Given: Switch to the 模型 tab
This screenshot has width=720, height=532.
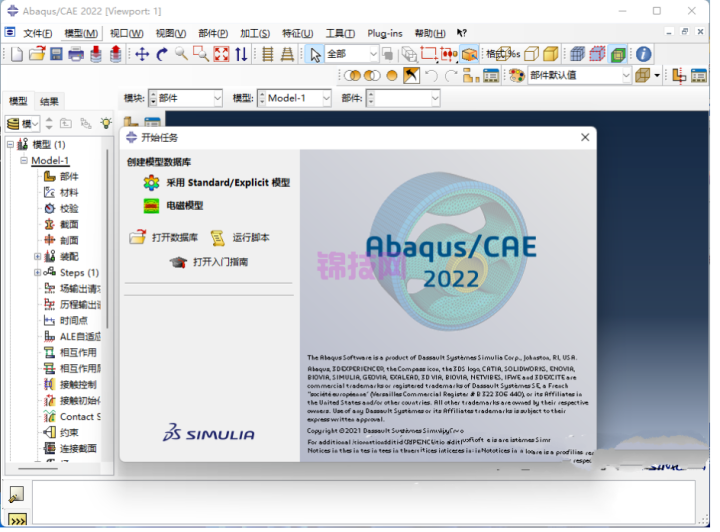Looking at the screenshot, I should click(18, 101).
